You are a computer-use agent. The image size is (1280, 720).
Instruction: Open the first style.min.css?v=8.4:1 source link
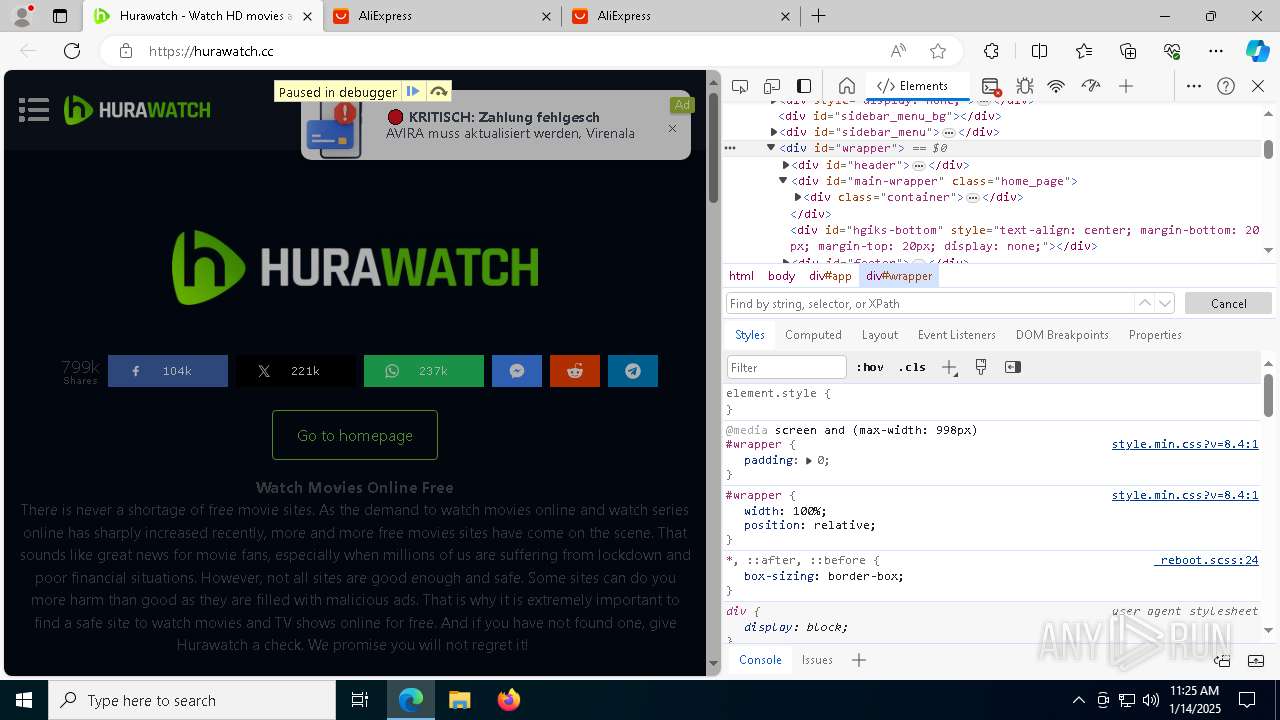click(x=1185, y=444)
